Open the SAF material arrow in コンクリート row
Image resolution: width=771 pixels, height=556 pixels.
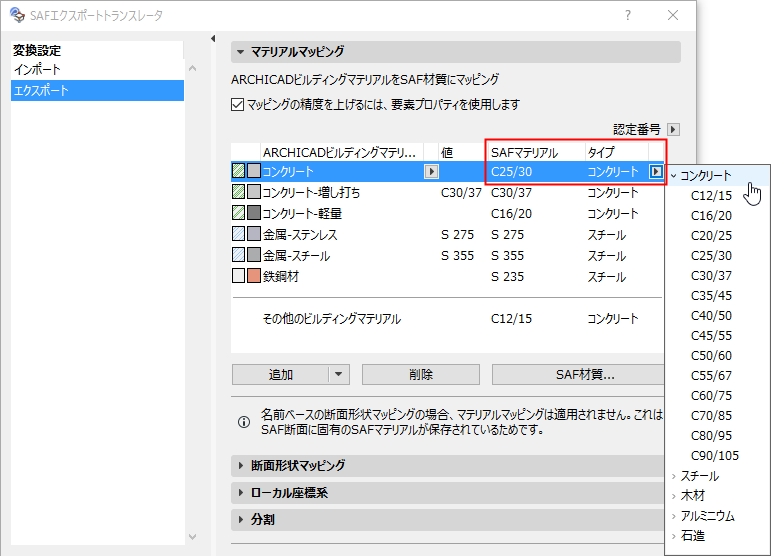click(655, 171)
